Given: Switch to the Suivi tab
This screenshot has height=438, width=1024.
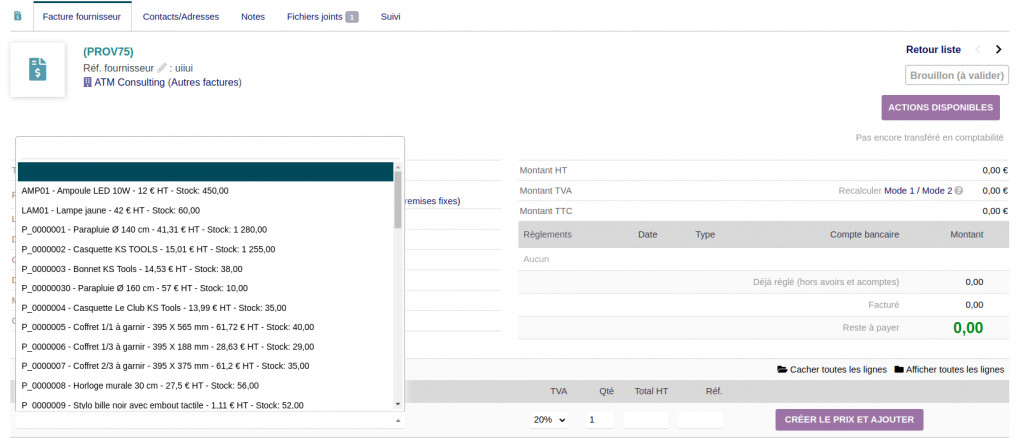Looking at the screenshot, I should (391, 17).
